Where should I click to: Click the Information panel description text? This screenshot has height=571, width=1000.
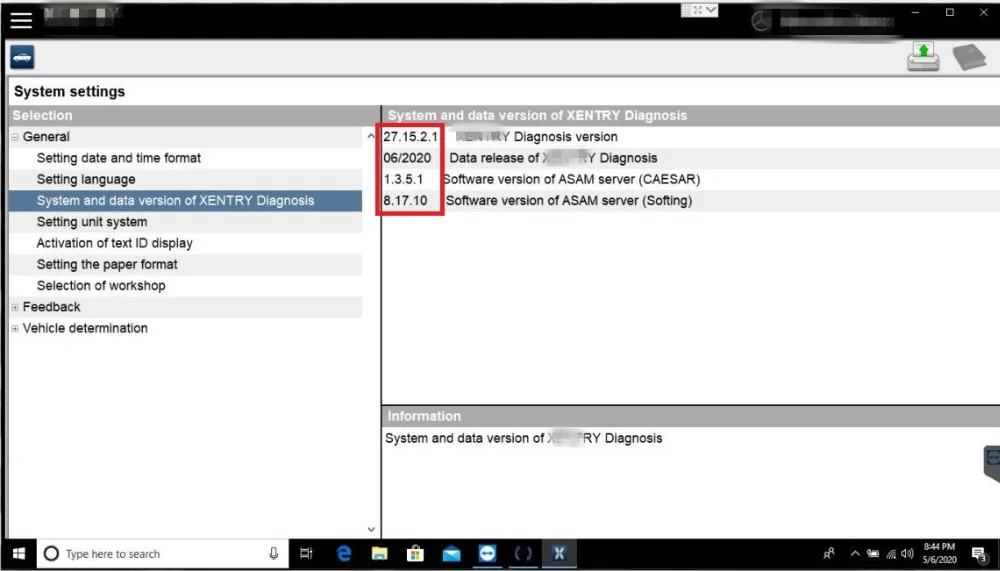click(x=524, y=438)
